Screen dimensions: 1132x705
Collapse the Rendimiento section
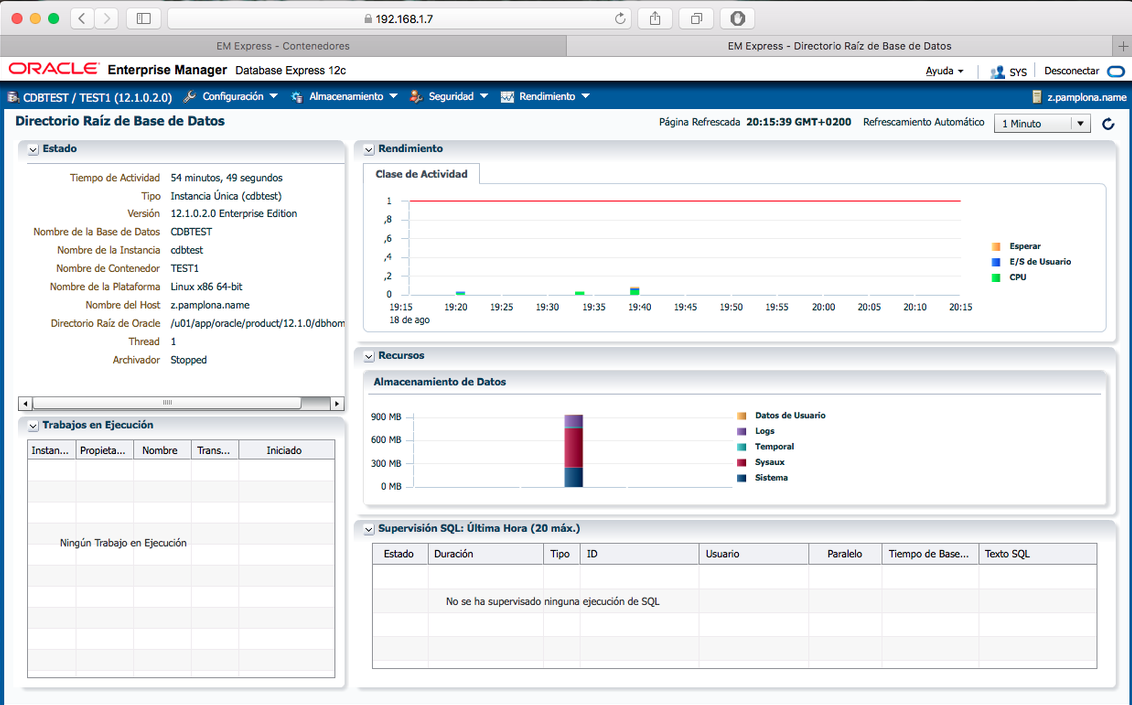point(369,149)
